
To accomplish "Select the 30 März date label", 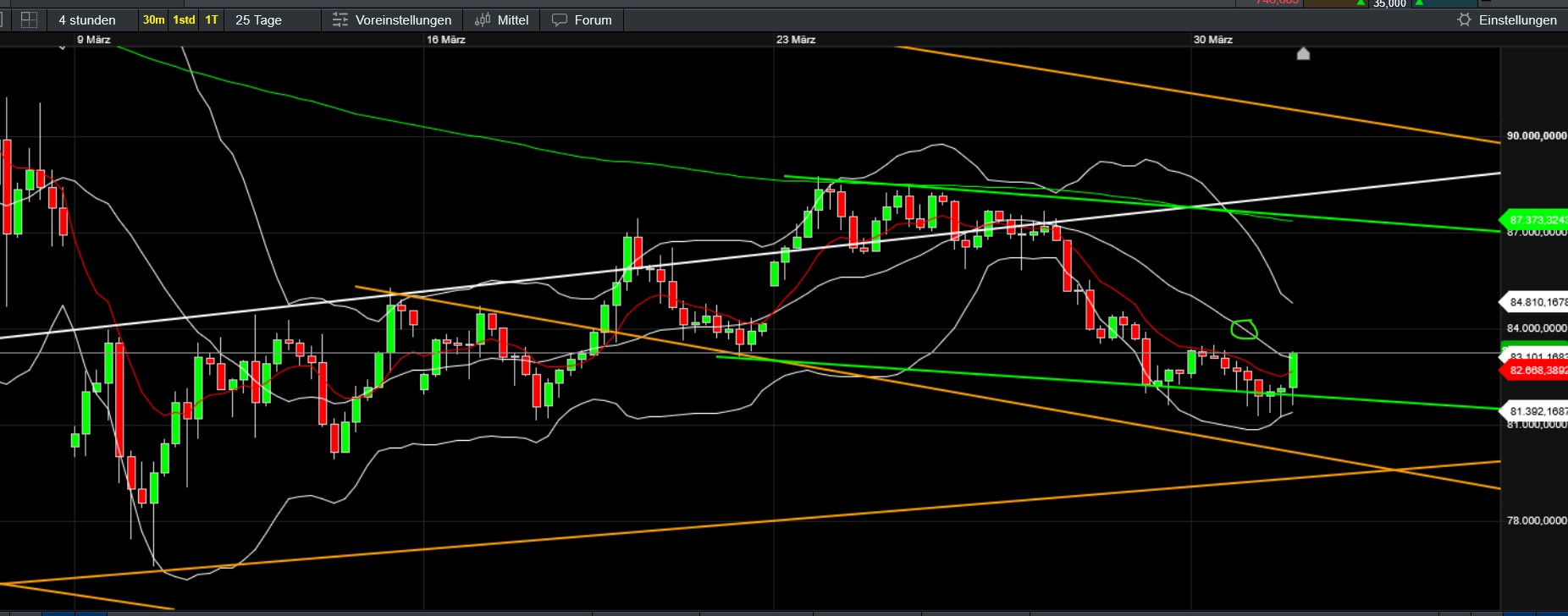I will [x=1213, y=40].
